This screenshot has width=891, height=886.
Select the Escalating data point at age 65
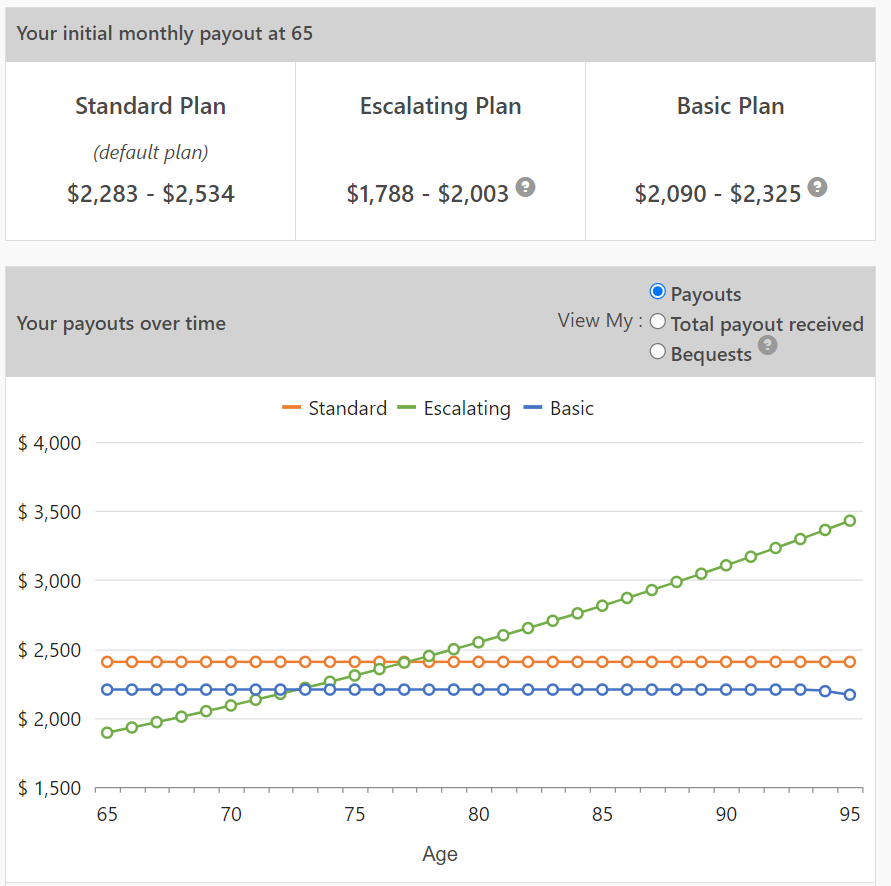point(106,732)
